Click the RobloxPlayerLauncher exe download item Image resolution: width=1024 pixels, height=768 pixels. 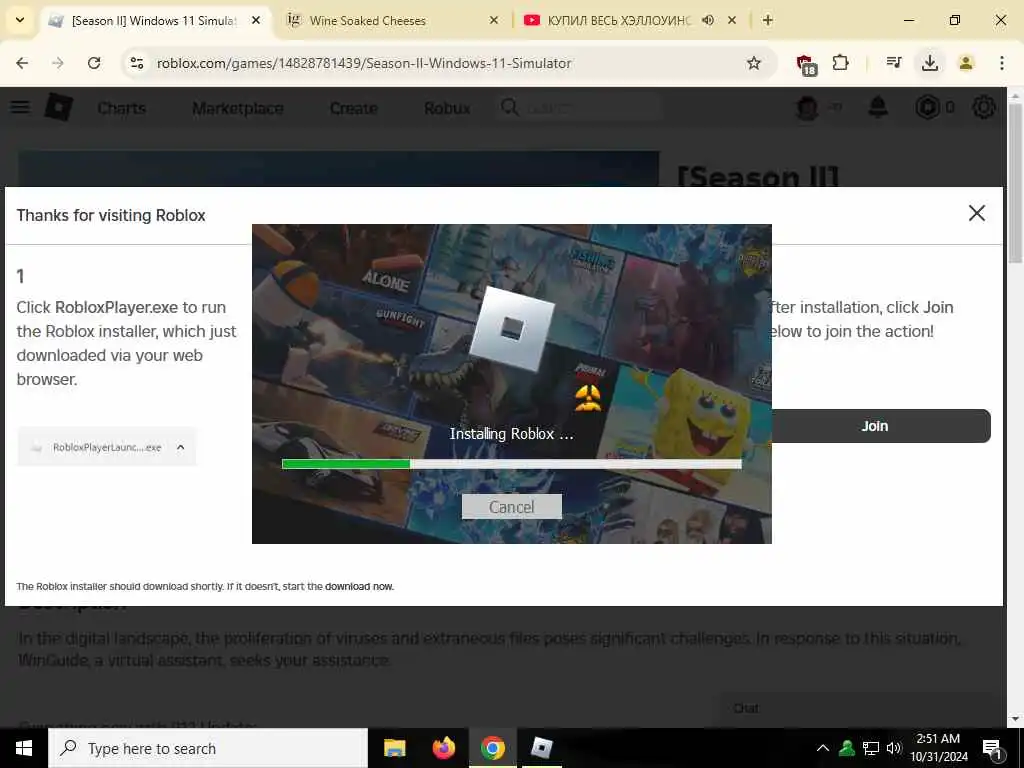coord(106,447)
